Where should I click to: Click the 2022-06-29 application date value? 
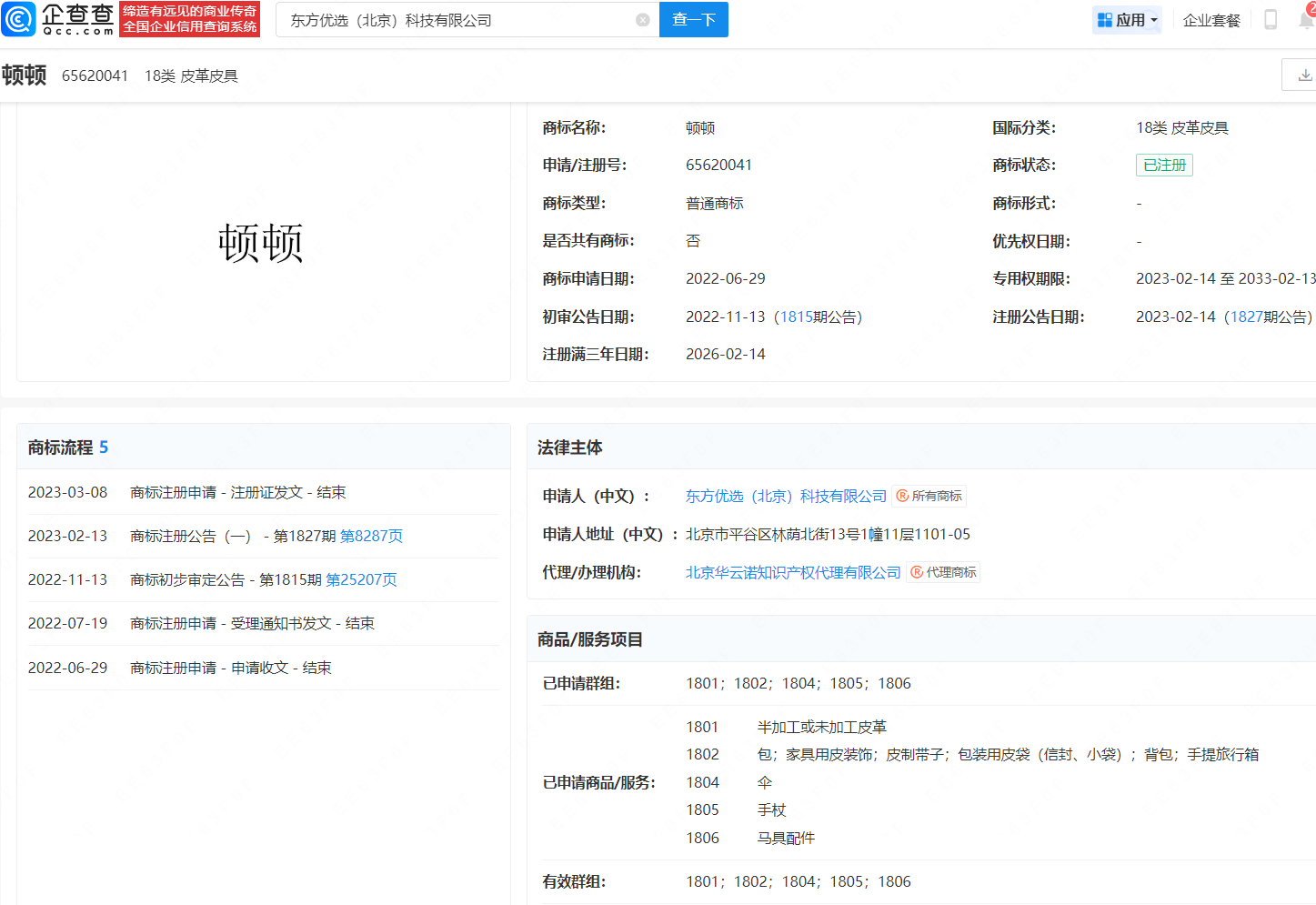[726, 278]
